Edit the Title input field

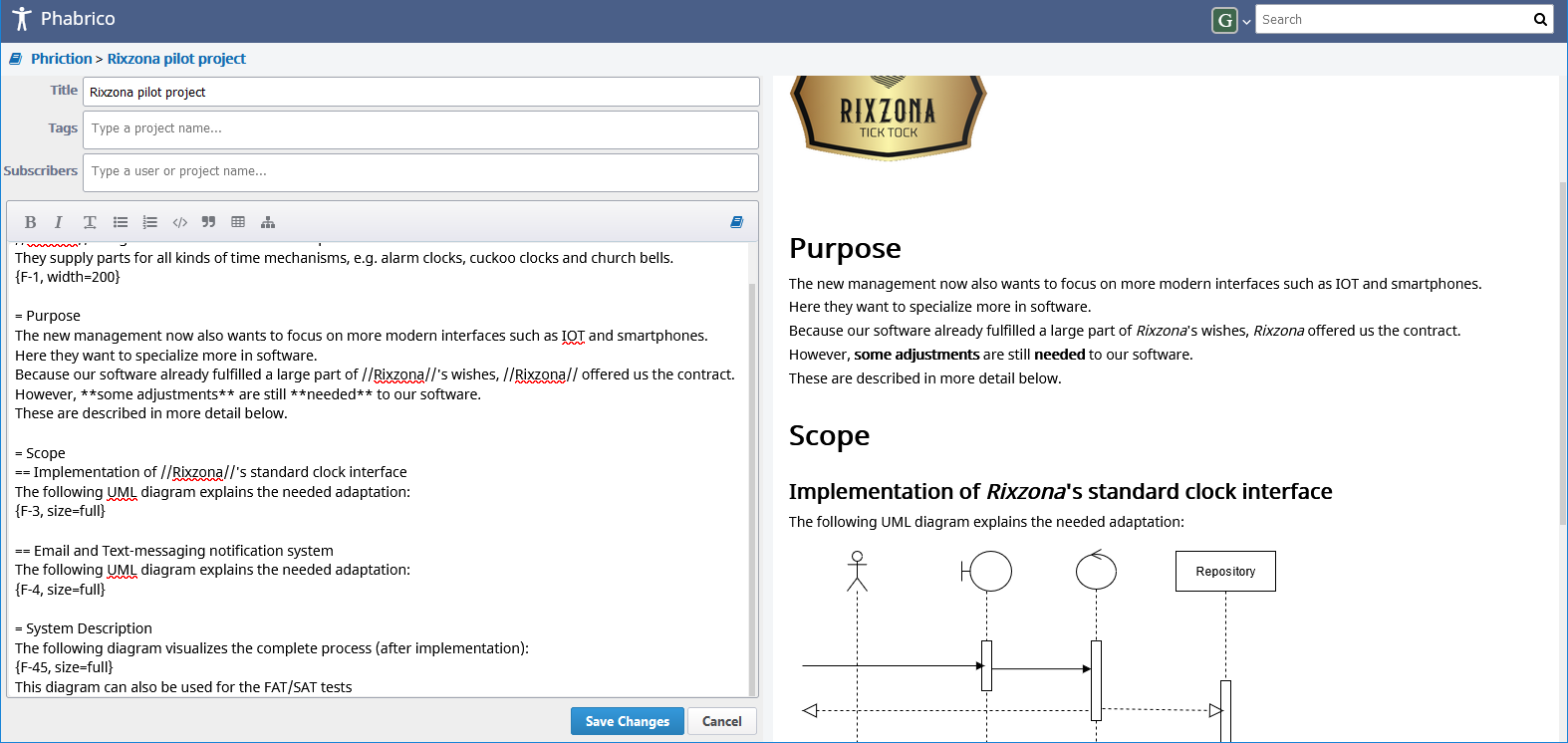(420, 92)
